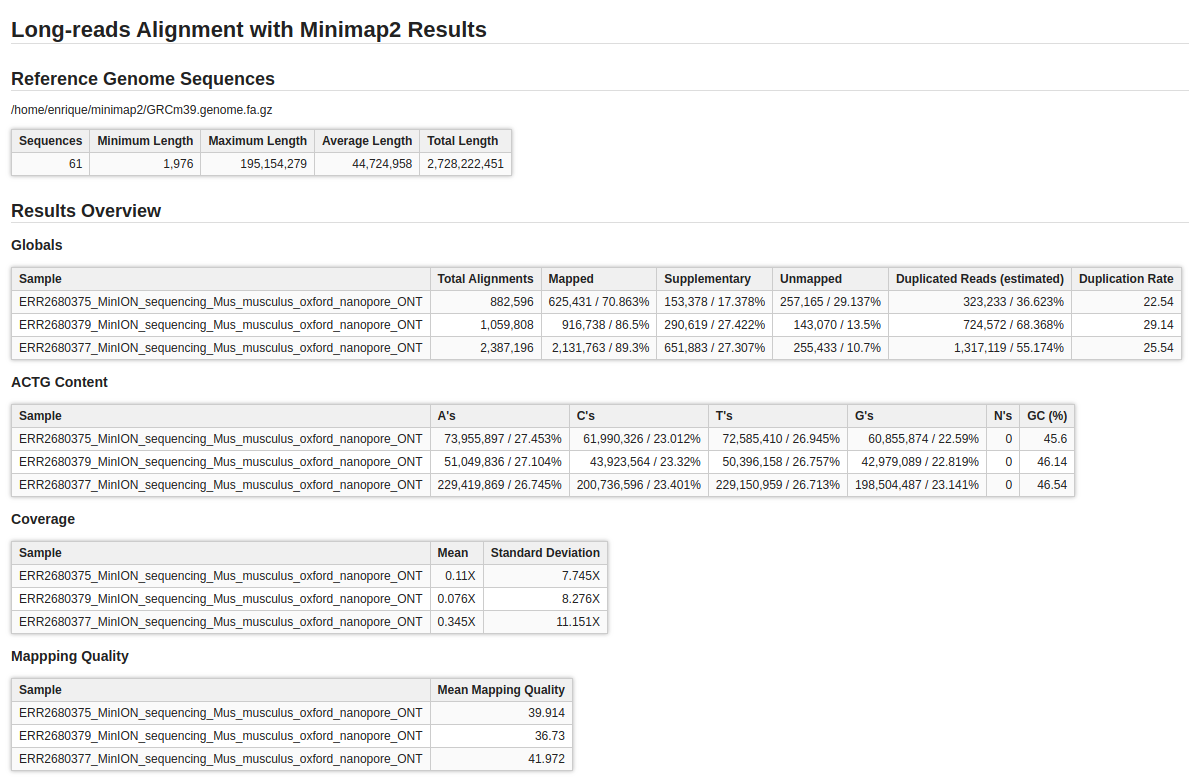Select the reference genome file path text

click(142, 109)
